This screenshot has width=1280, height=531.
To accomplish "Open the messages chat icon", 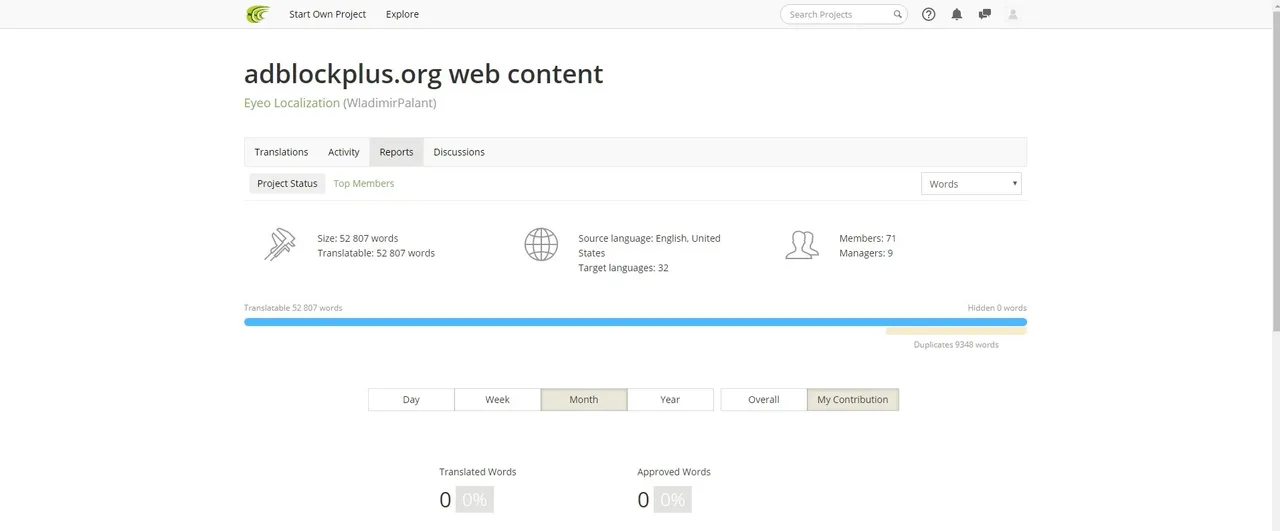I will pyautogui.click(x=985, y=14).
